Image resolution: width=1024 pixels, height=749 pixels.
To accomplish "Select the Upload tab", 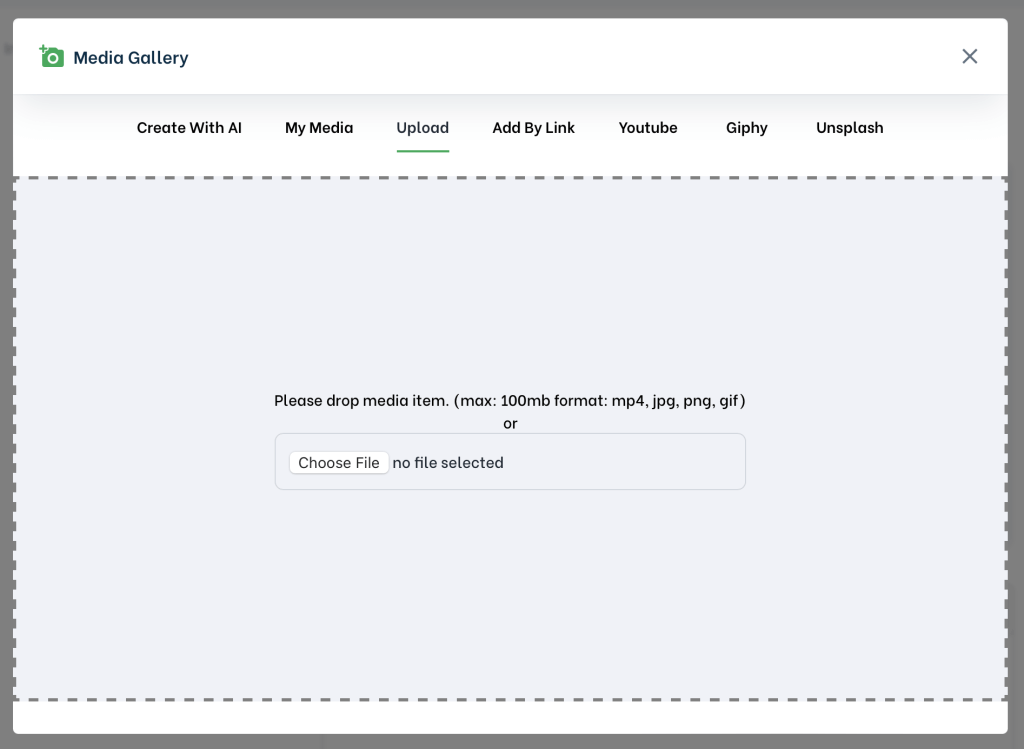I will pyautogui.click(x=422, y=128).
